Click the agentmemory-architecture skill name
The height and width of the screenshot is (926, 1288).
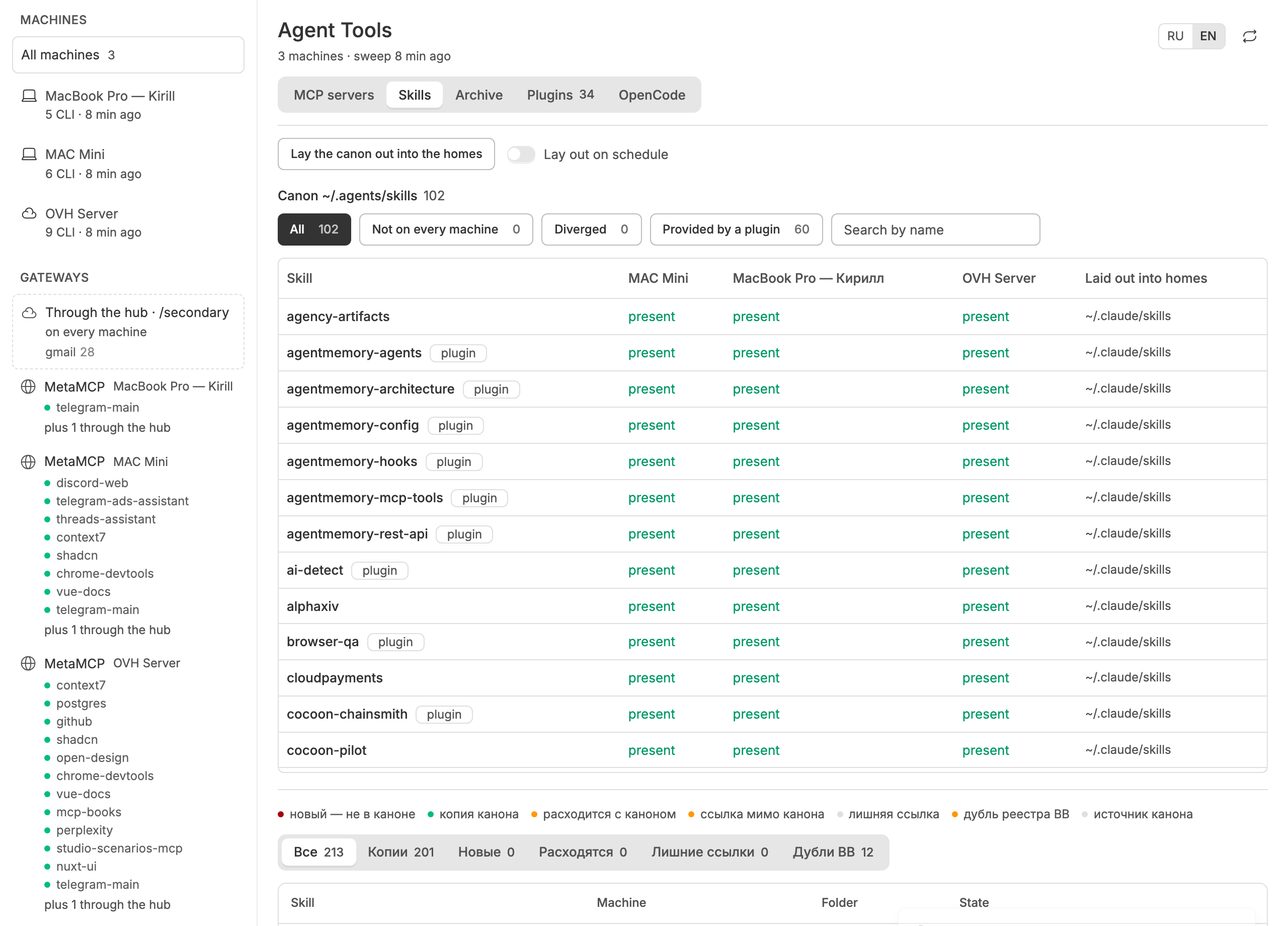tap(370, 389)
